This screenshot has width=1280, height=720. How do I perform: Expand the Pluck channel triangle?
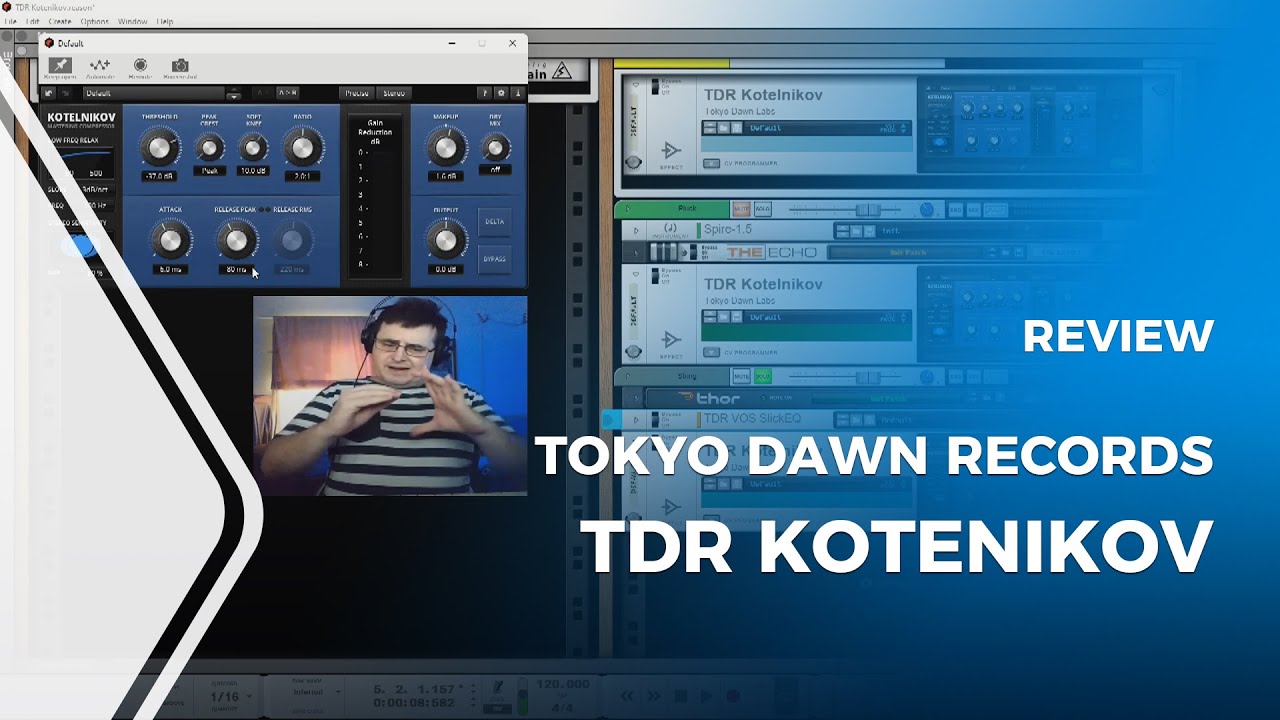click(626, 209)
